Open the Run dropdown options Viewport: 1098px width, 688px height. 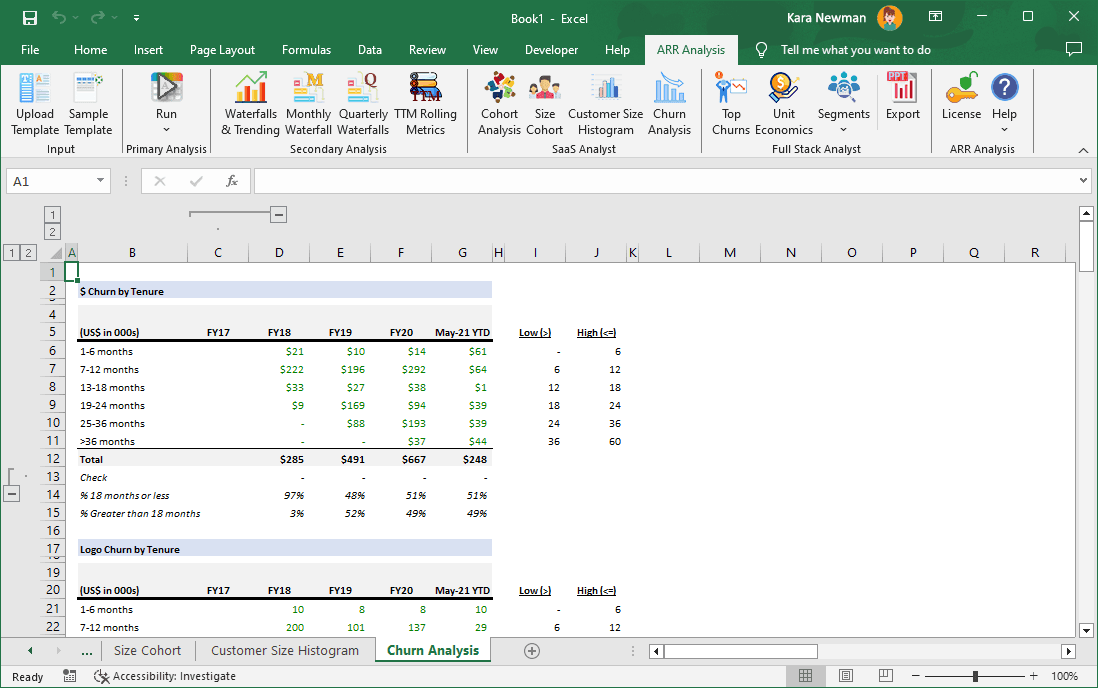[165, 130]
